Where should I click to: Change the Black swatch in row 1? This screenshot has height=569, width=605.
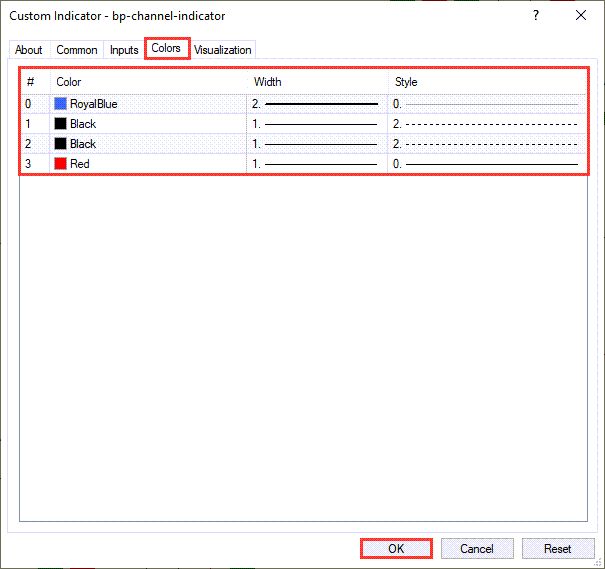(60, 124)
